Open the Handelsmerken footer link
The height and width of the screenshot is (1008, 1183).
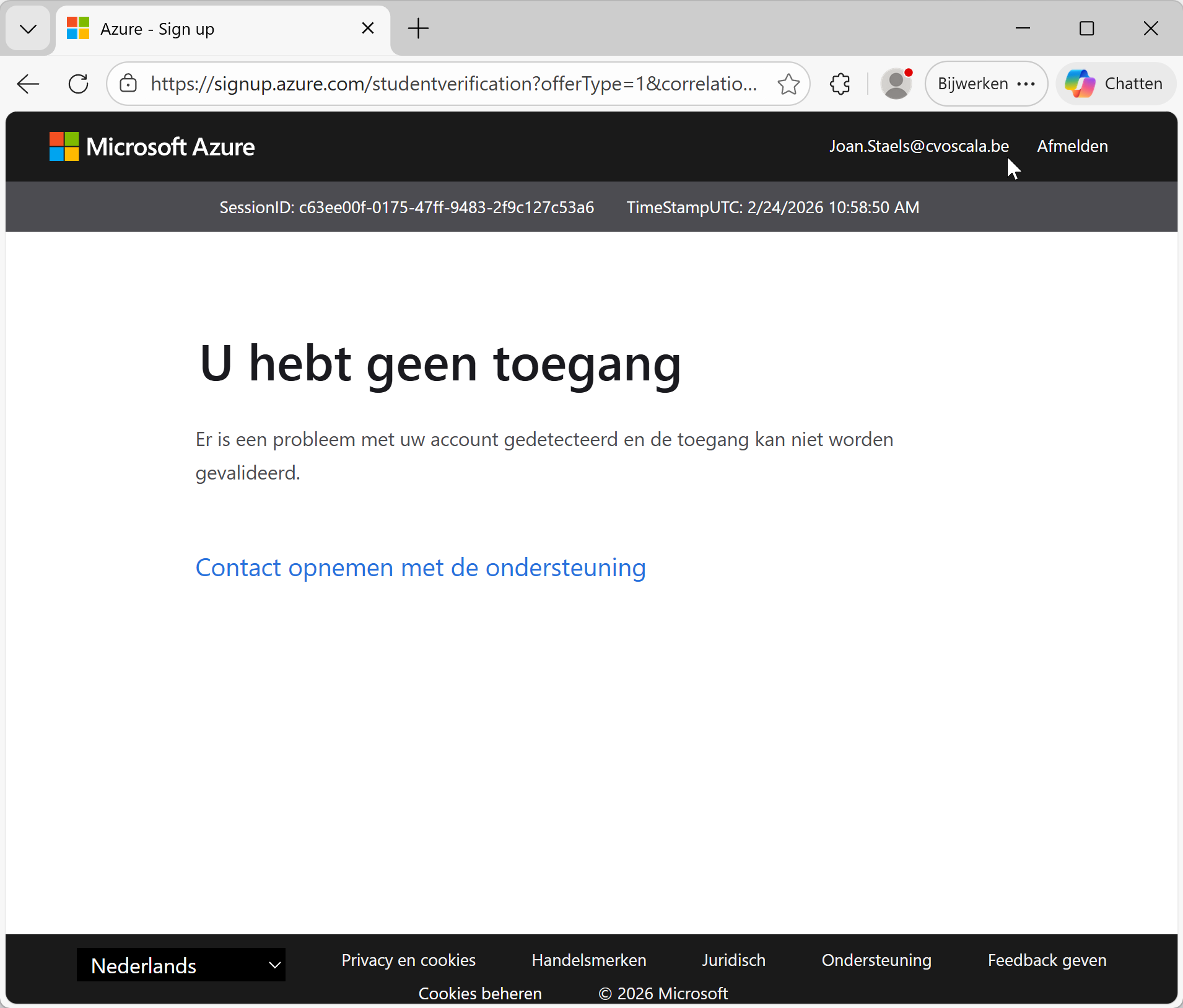point(589,960)
